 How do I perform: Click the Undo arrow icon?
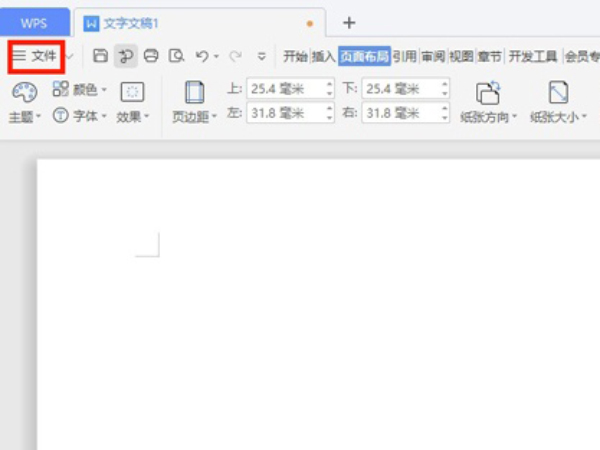[x=202, y=56]
